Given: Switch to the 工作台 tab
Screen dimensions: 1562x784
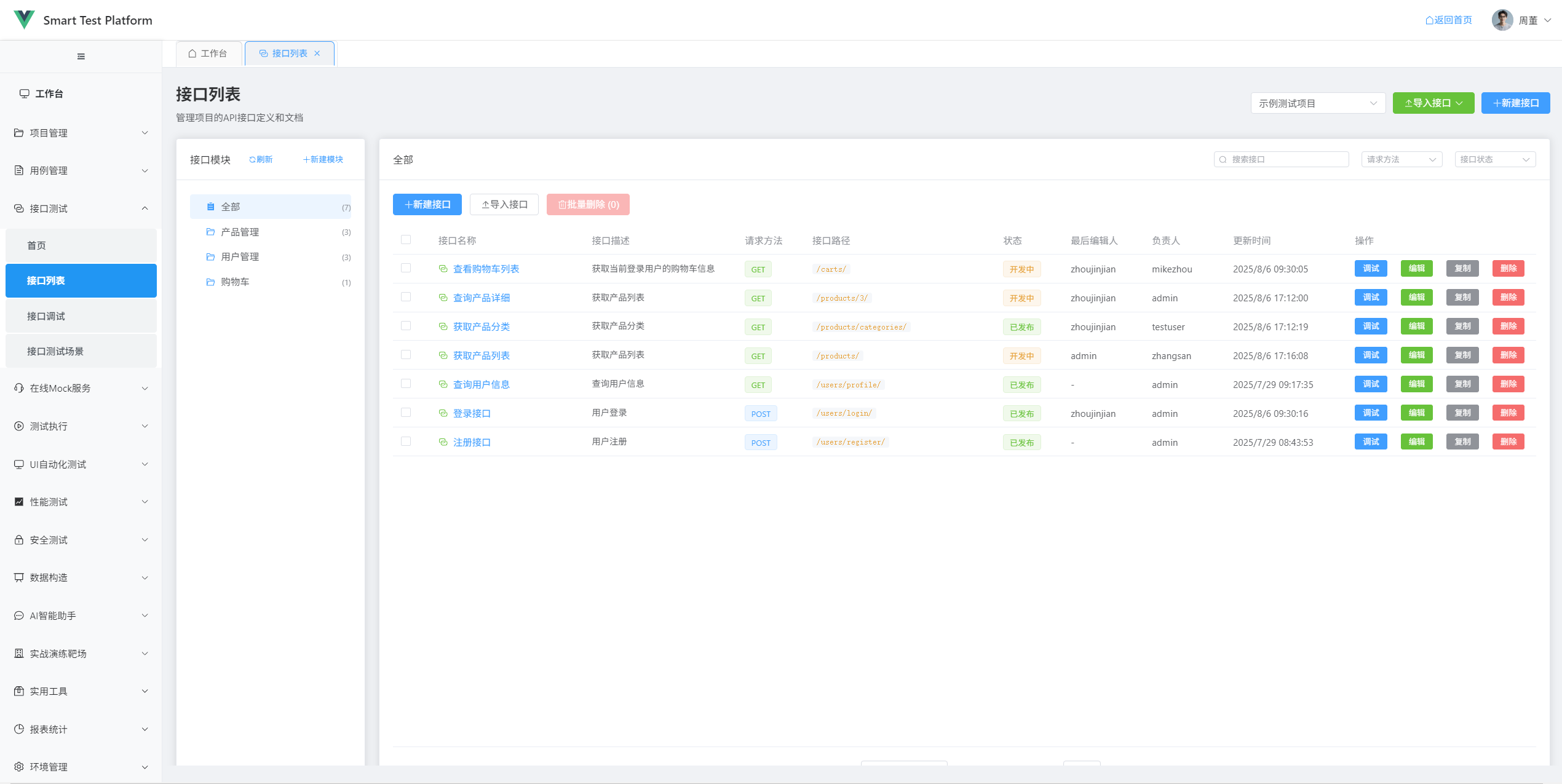Looking at the screenshot, I should point(208,53).
